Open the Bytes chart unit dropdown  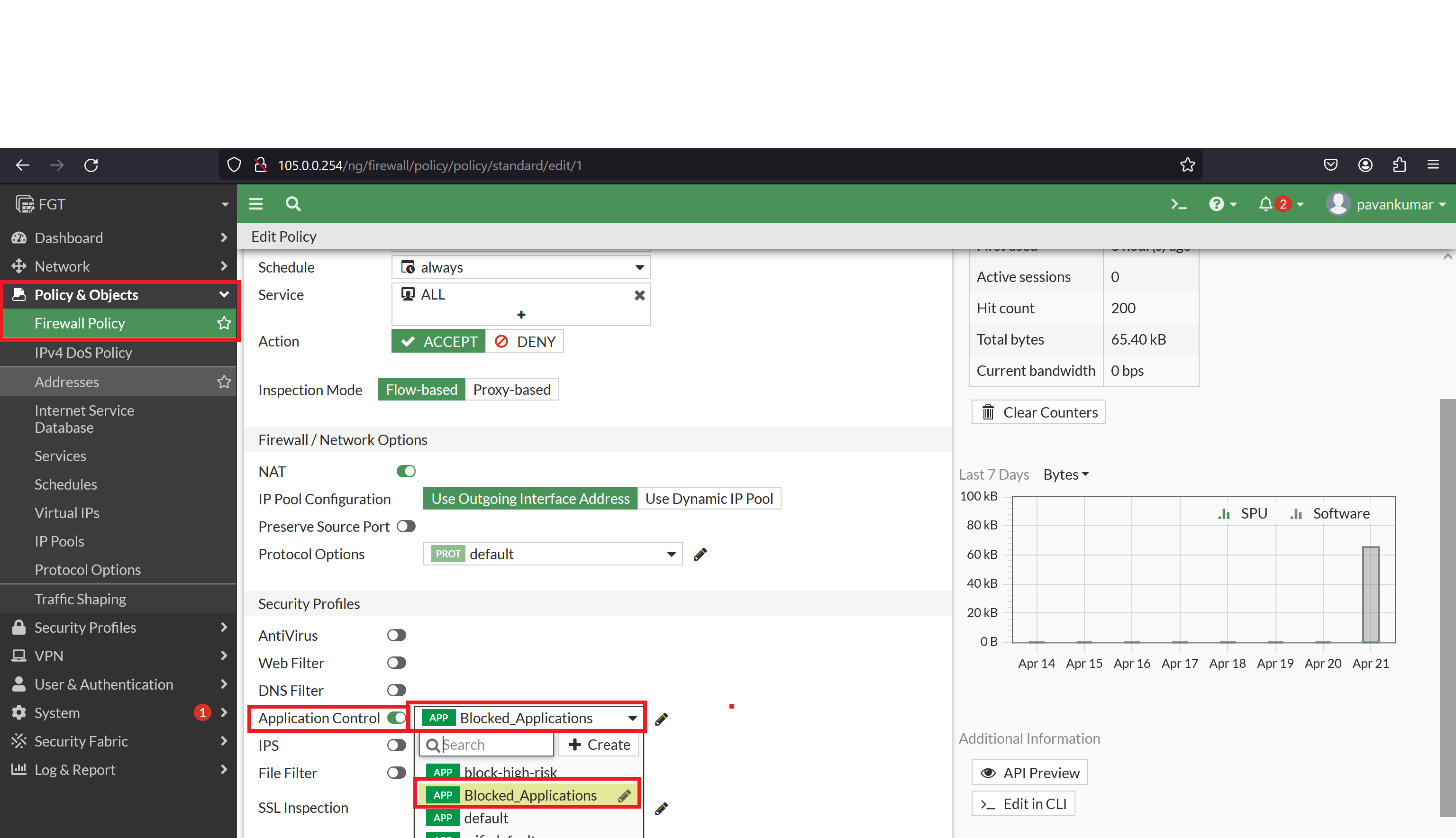click(x=1066, y=474)
